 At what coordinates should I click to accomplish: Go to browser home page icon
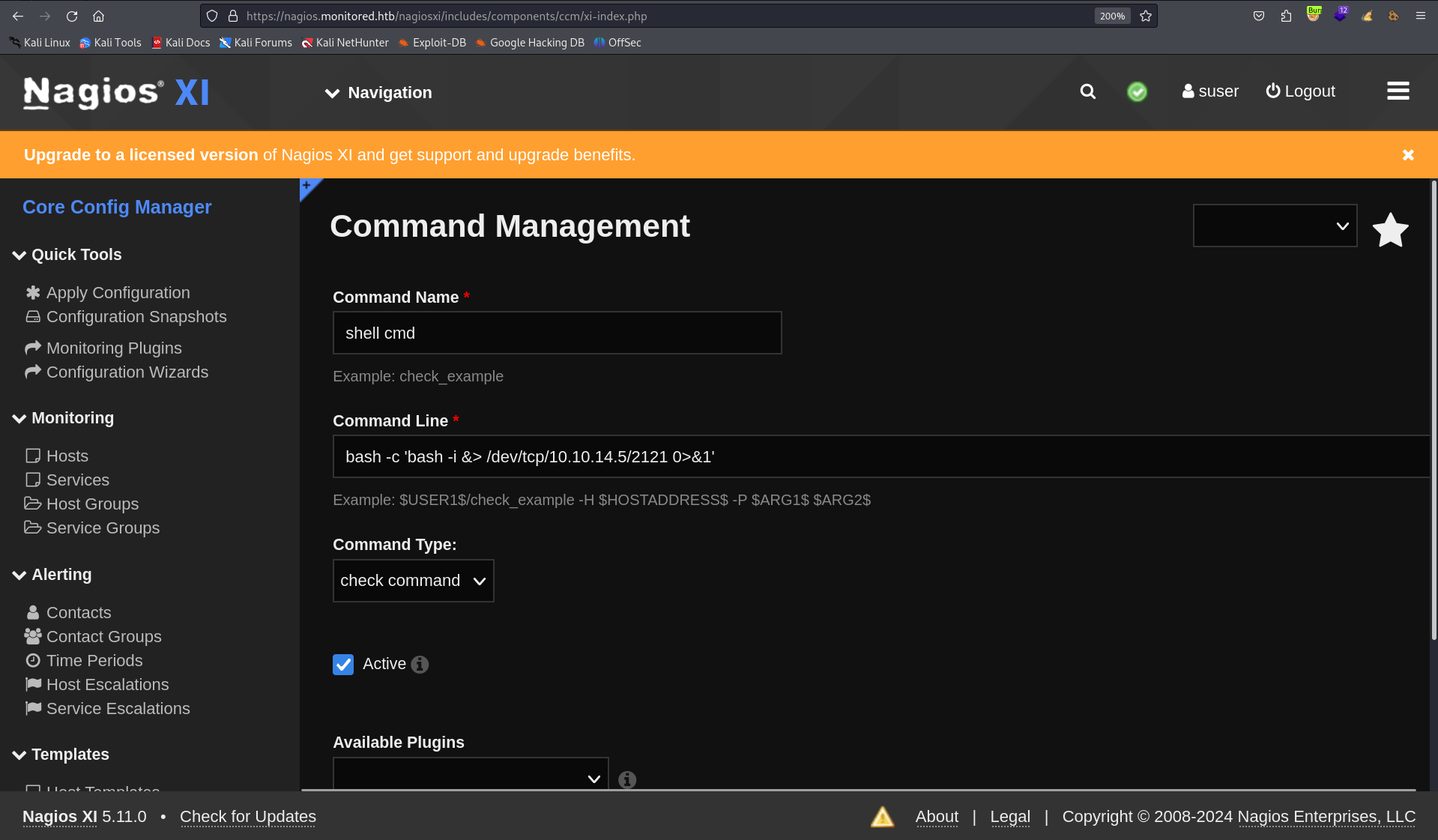tap(98, 16)
